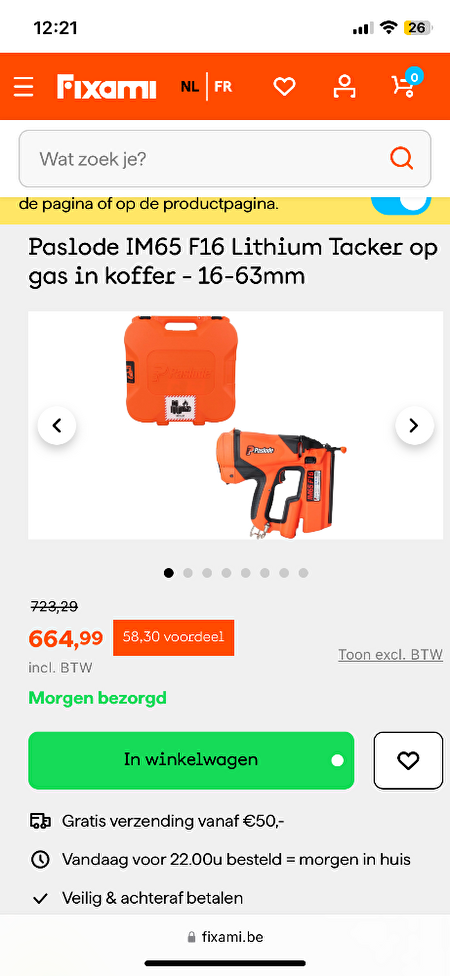Click In winkelwagen button
Screen dimensions: 450x976
191,760
